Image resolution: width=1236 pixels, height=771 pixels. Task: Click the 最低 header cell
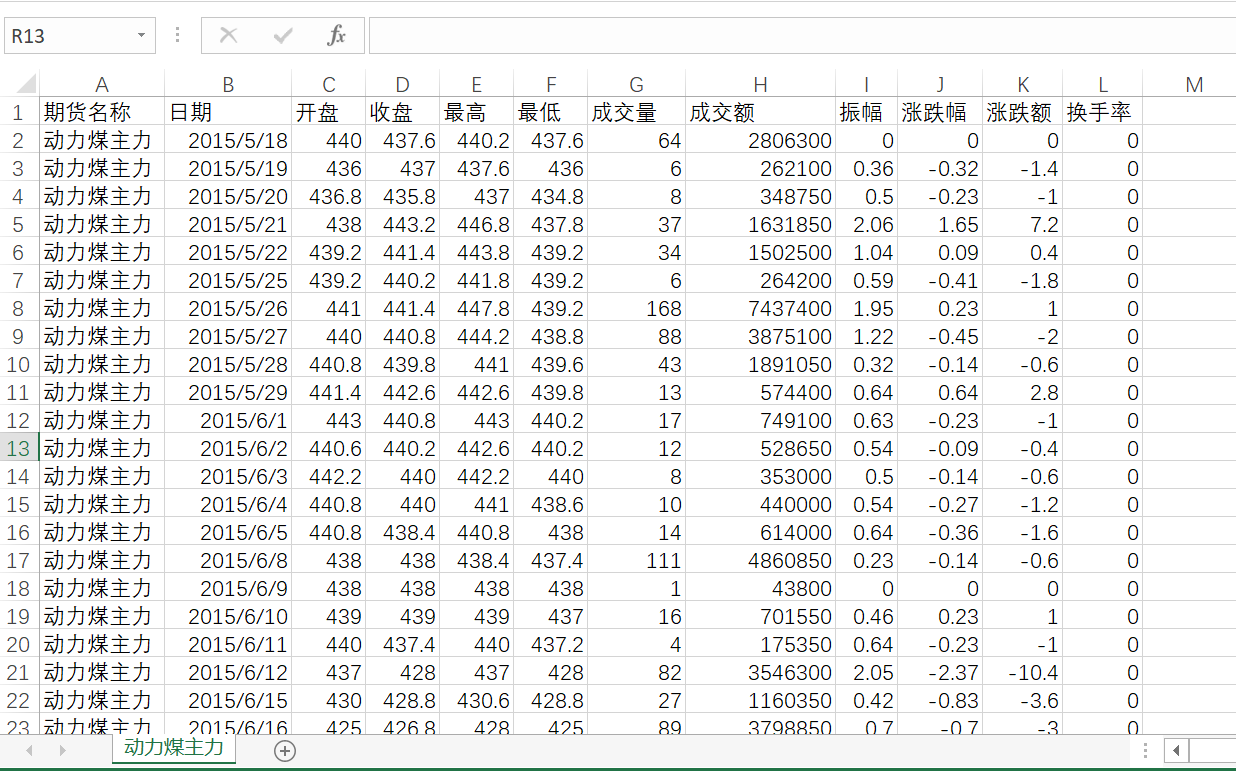coord(551,112)
